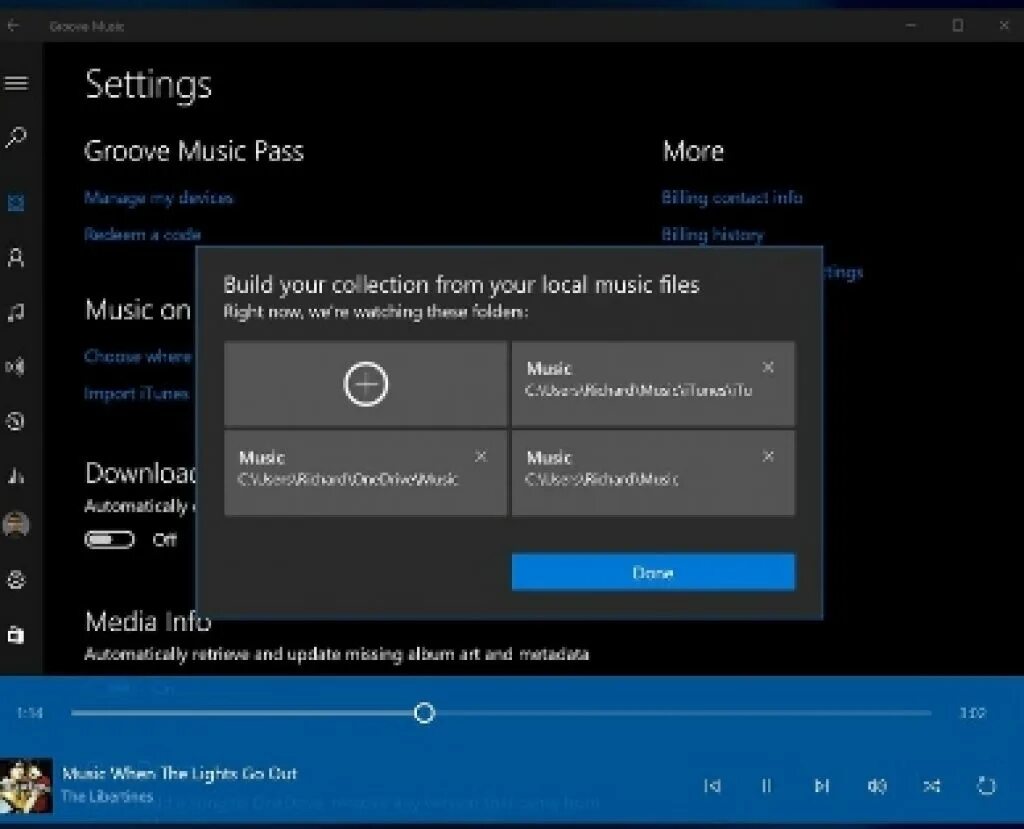1024x829 pixels.
Task: Add a folder with the plus tile
Action: 365,383
